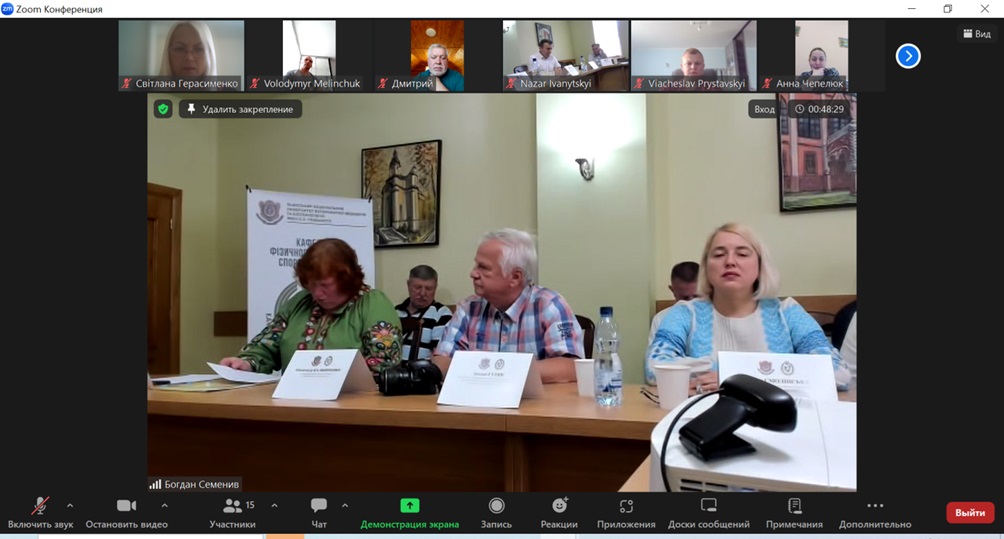Unpin video with Удалить закрепление
This screenshot has height=539, width=1004.
pyautogui.click(x=240, y=109)
